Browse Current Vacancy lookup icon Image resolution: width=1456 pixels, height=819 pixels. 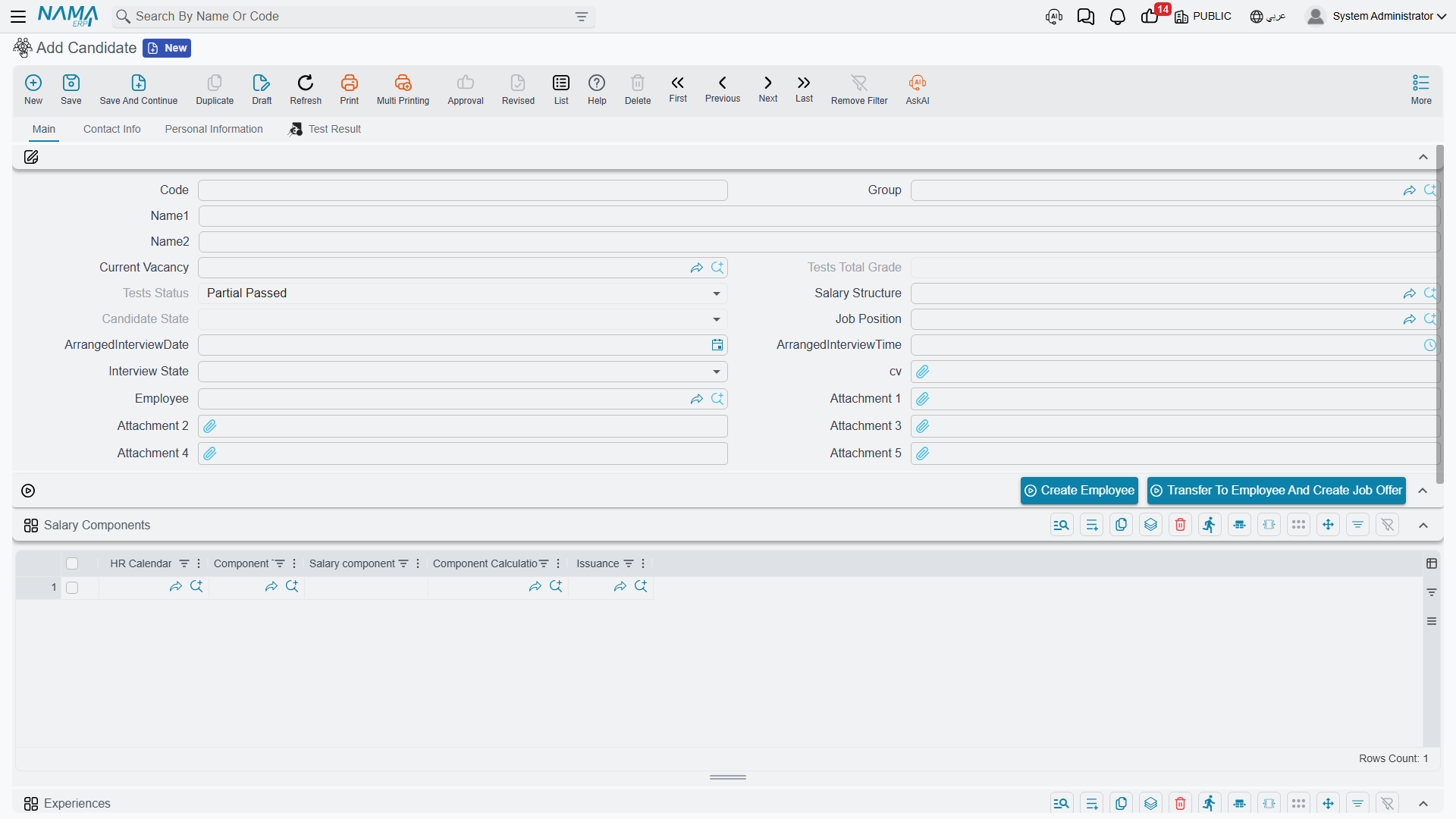pyautogui.click(x=717, y=268)
